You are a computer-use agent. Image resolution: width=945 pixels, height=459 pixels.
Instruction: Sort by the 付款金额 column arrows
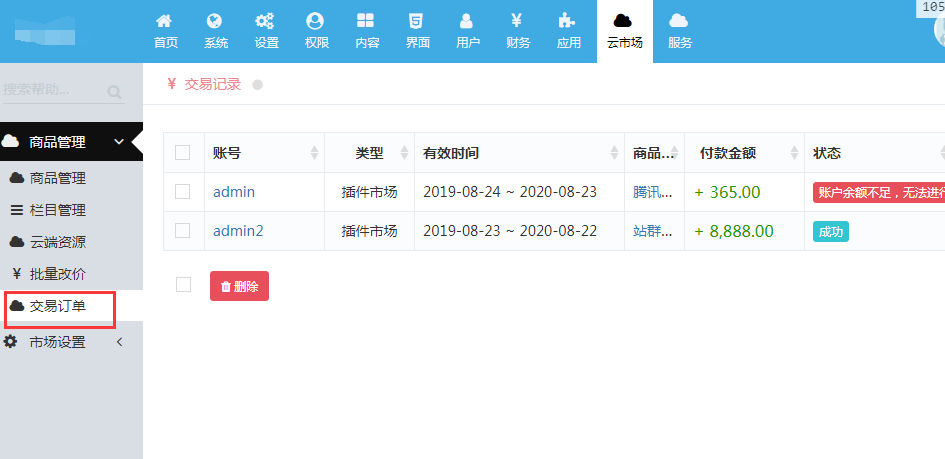pos(794,153)
